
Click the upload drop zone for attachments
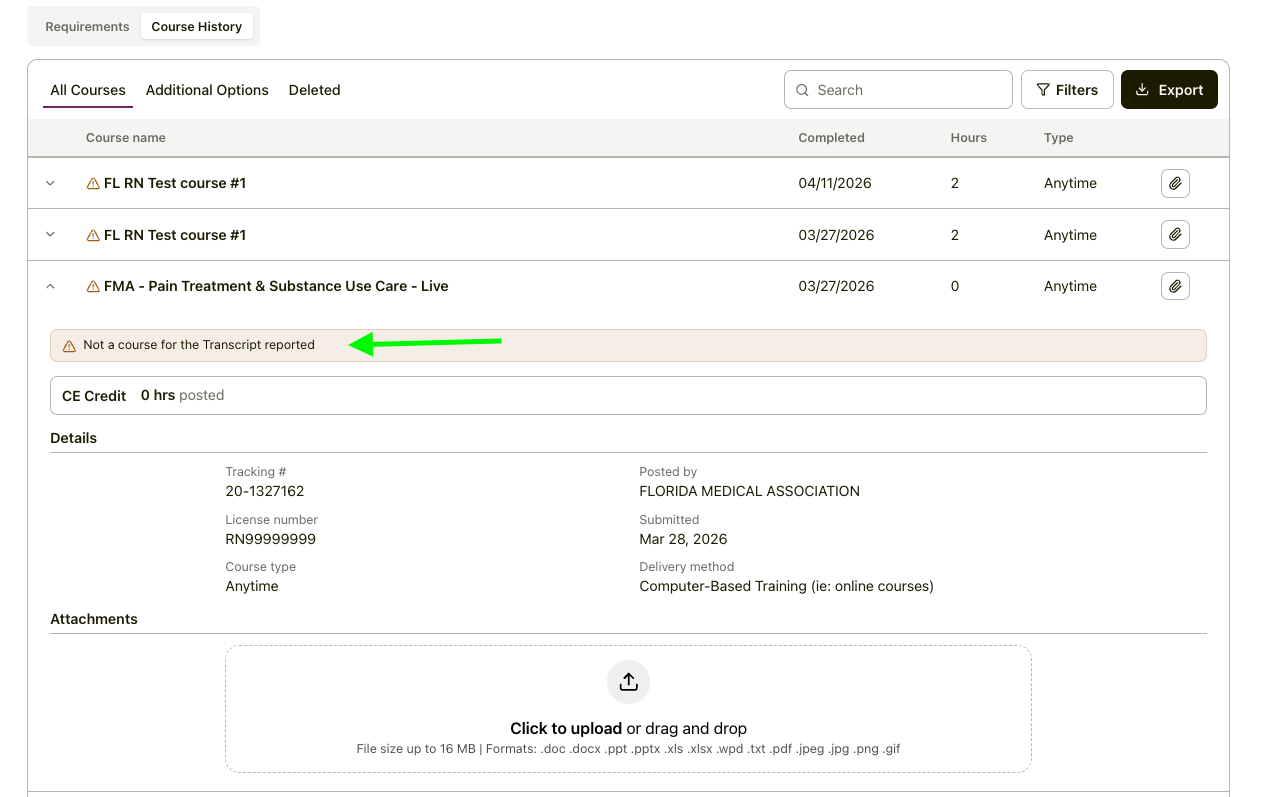(628, 730)
